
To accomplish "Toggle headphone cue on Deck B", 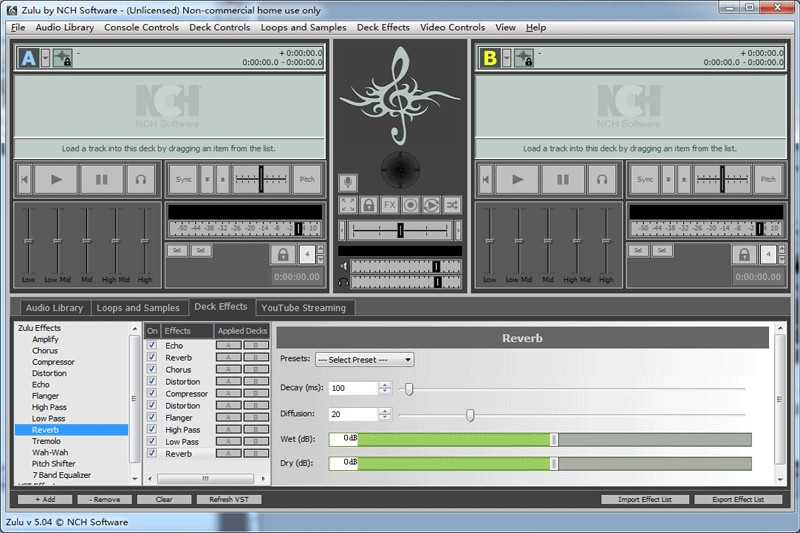I will 602,179.
